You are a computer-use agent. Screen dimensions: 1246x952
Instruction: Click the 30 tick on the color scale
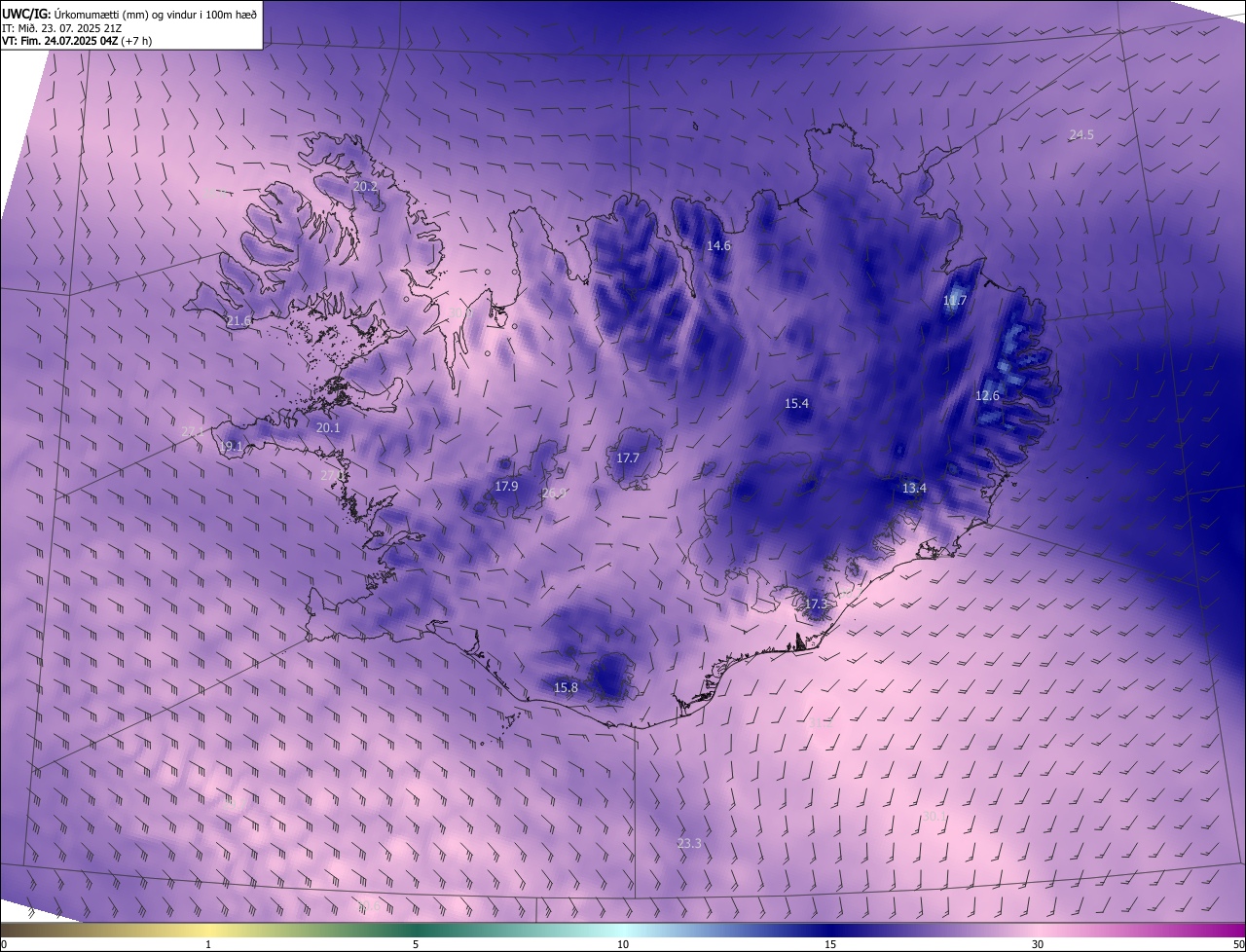[1038, 945]
